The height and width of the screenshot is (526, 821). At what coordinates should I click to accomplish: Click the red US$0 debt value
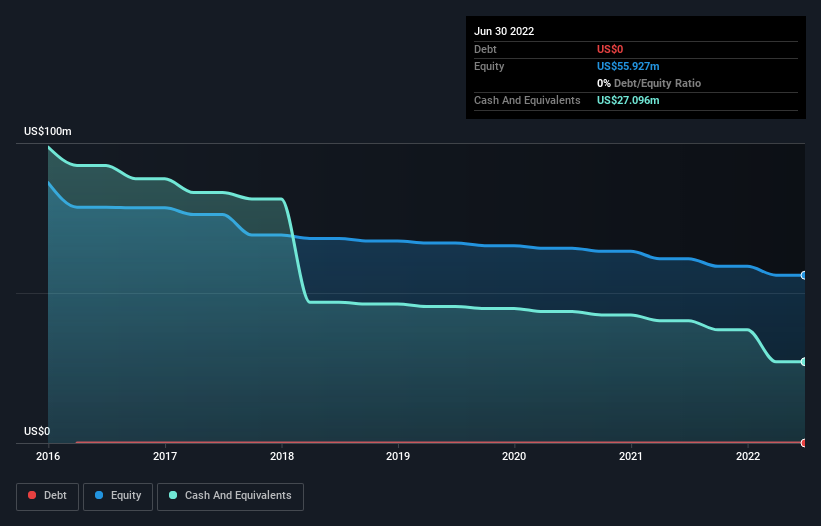610,49
